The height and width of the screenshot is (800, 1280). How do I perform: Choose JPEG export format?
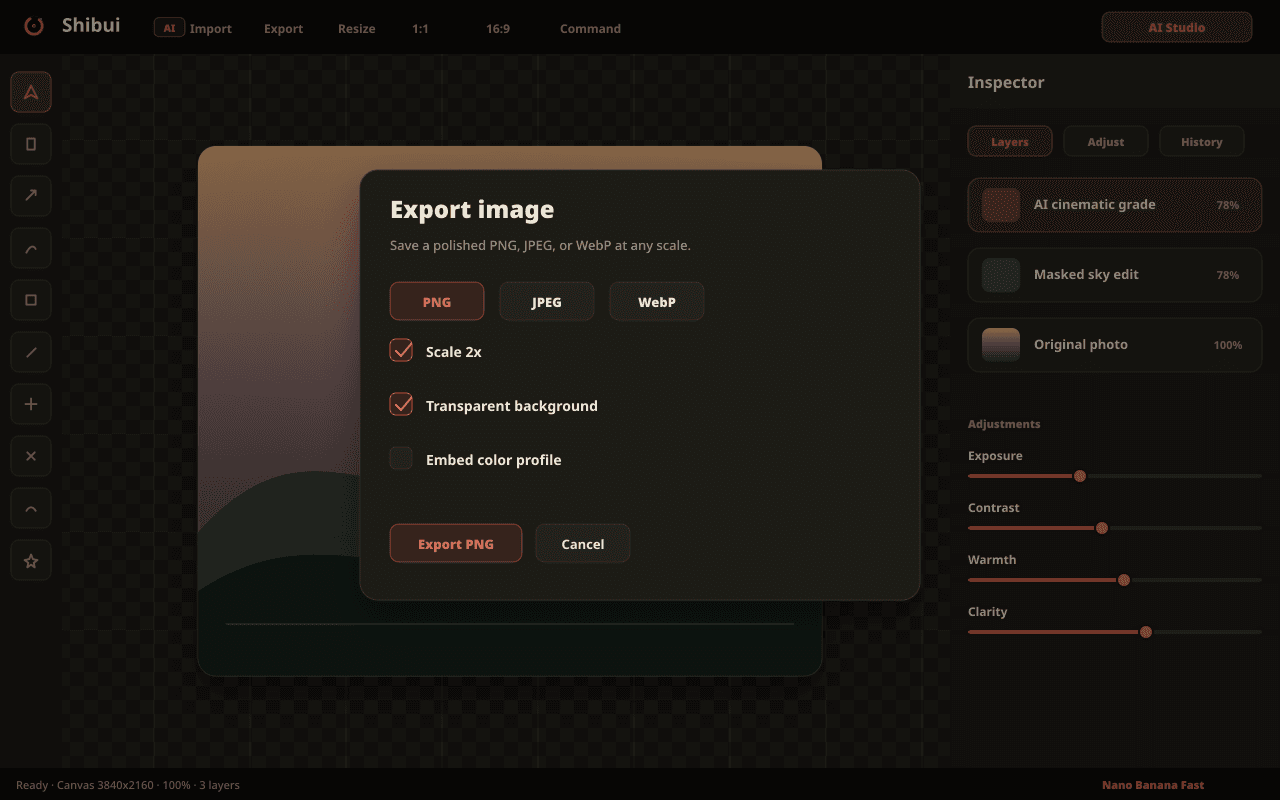[547, 301]
